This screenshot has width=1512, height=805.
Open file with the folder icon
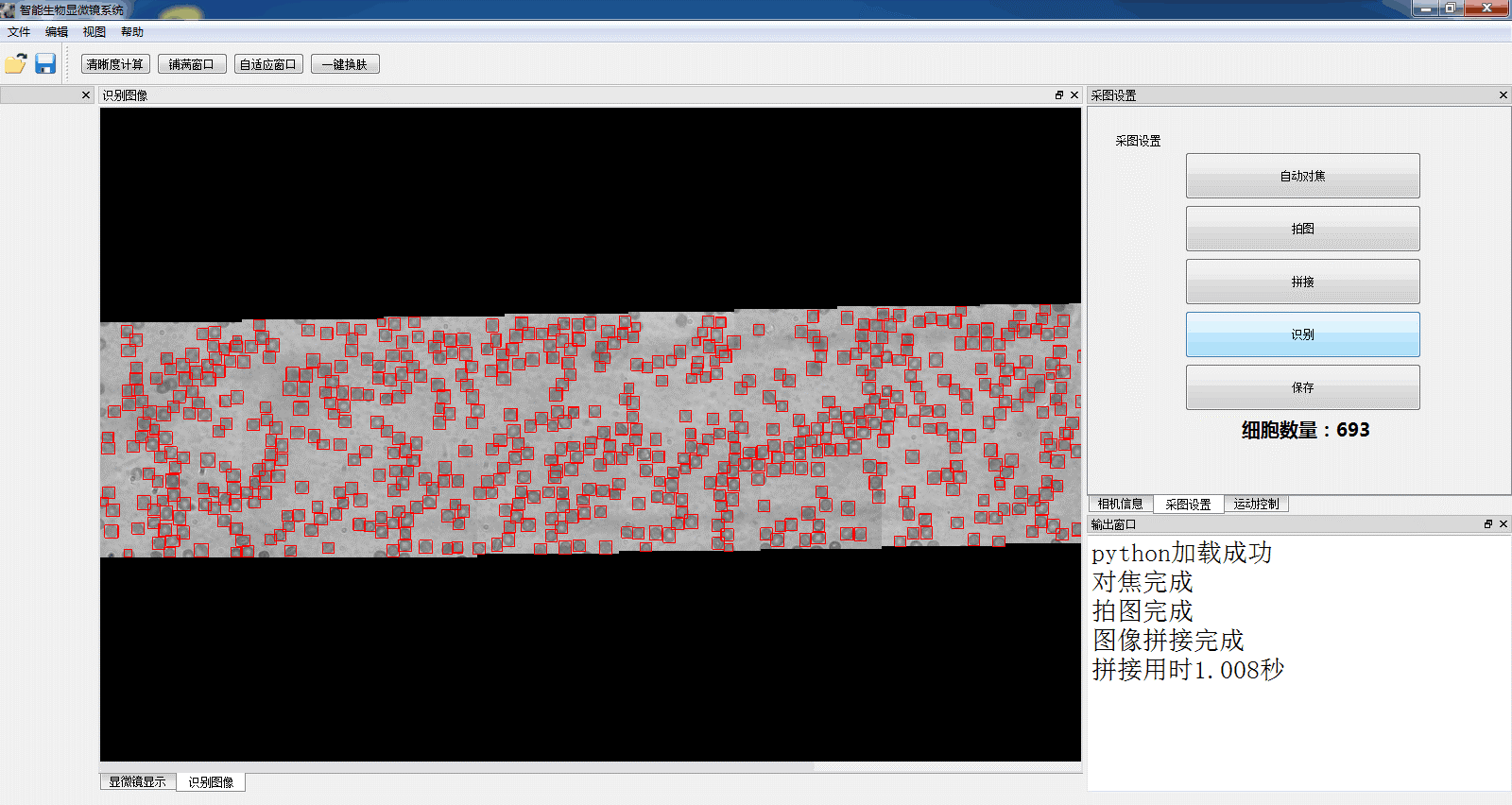[x=16, y=63]
